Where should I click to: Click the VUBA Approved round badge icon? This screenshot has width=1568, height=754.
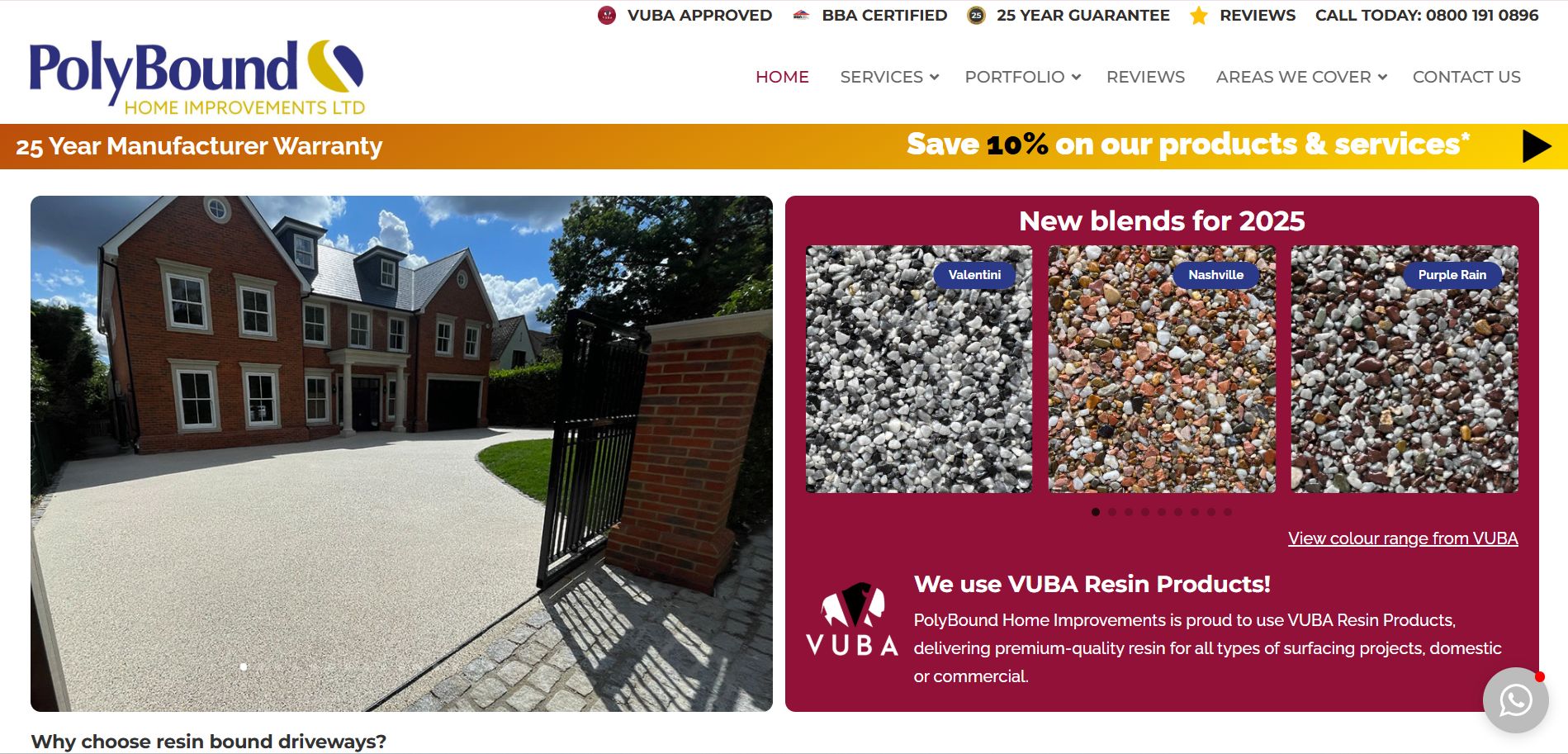coord(607,16)
